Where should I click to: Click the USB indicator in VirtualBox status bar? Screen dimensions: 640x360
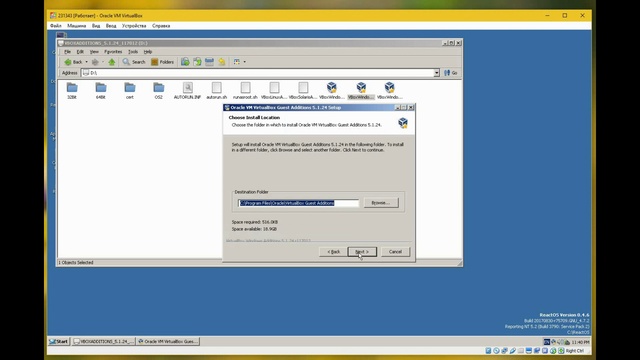point(513,351)
